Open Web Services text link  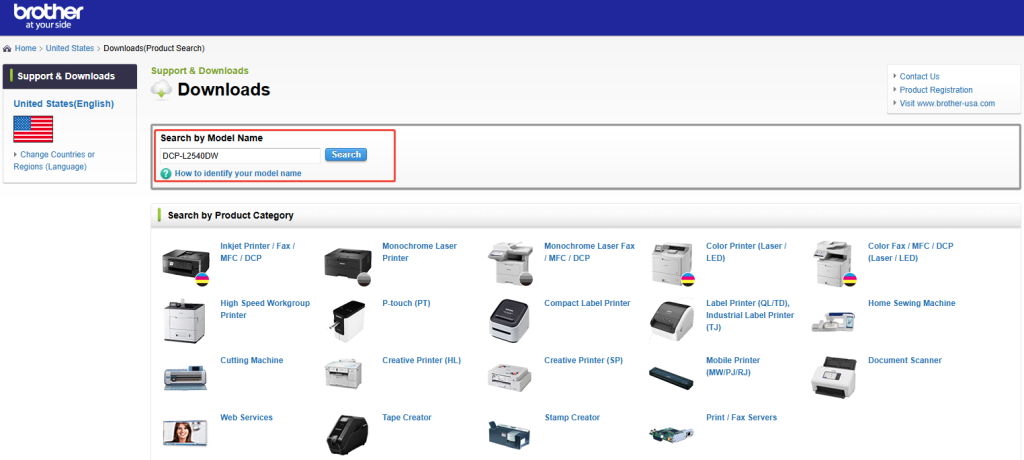[x=246, y=417]
